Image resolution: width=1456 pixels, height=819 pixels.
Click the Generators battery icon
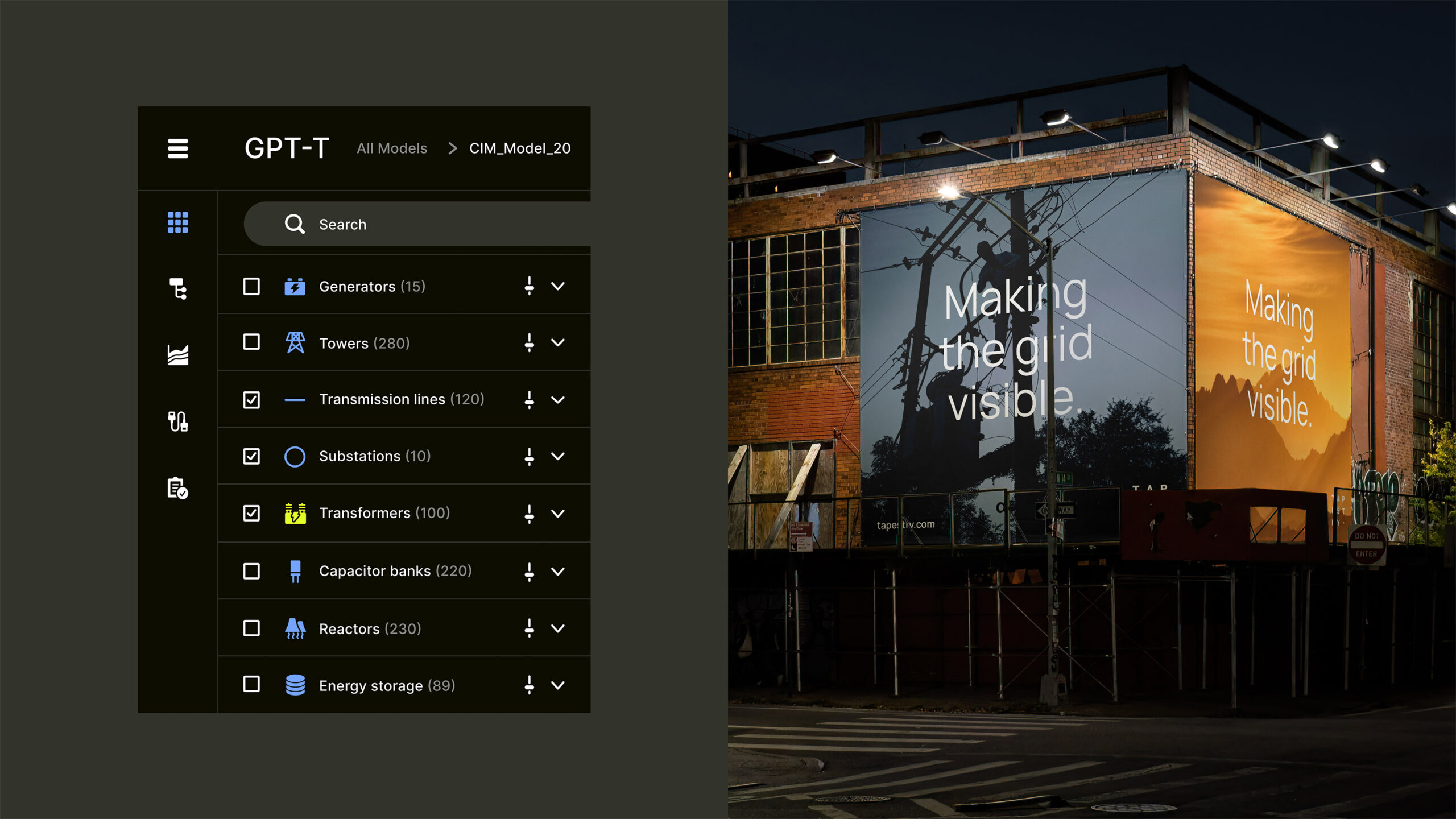point(295,286)
